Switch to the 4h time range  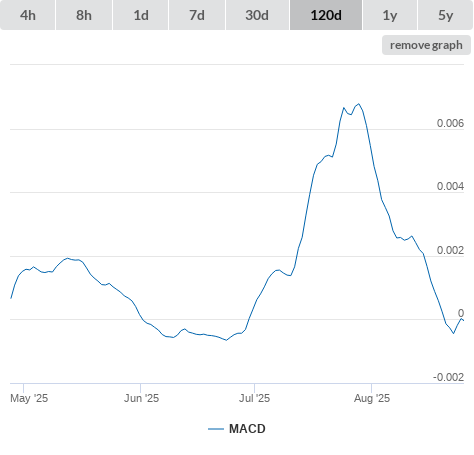(28, 15)
